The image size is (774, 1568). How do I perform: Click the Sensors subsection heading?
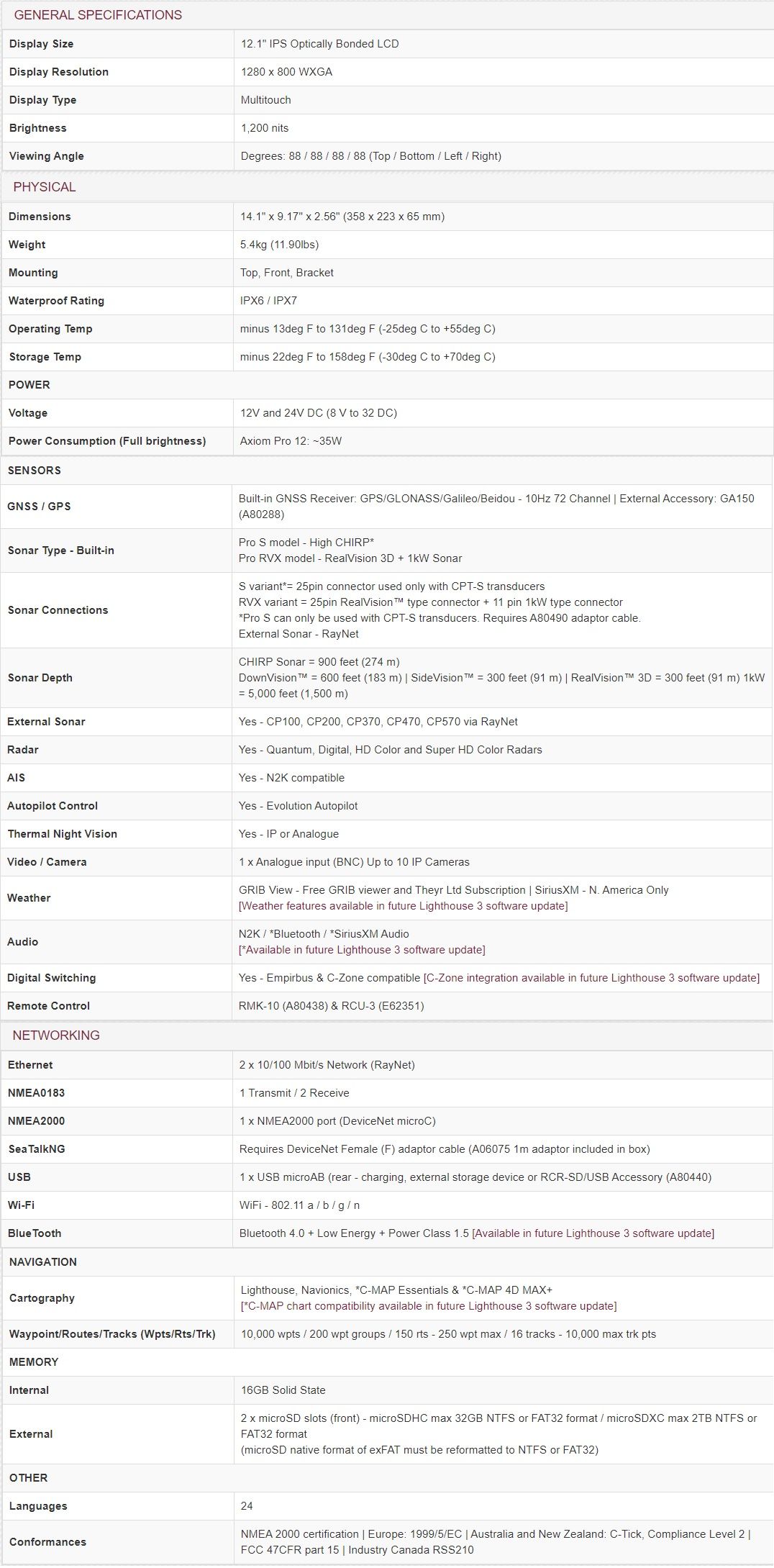[x=34, y=471]
